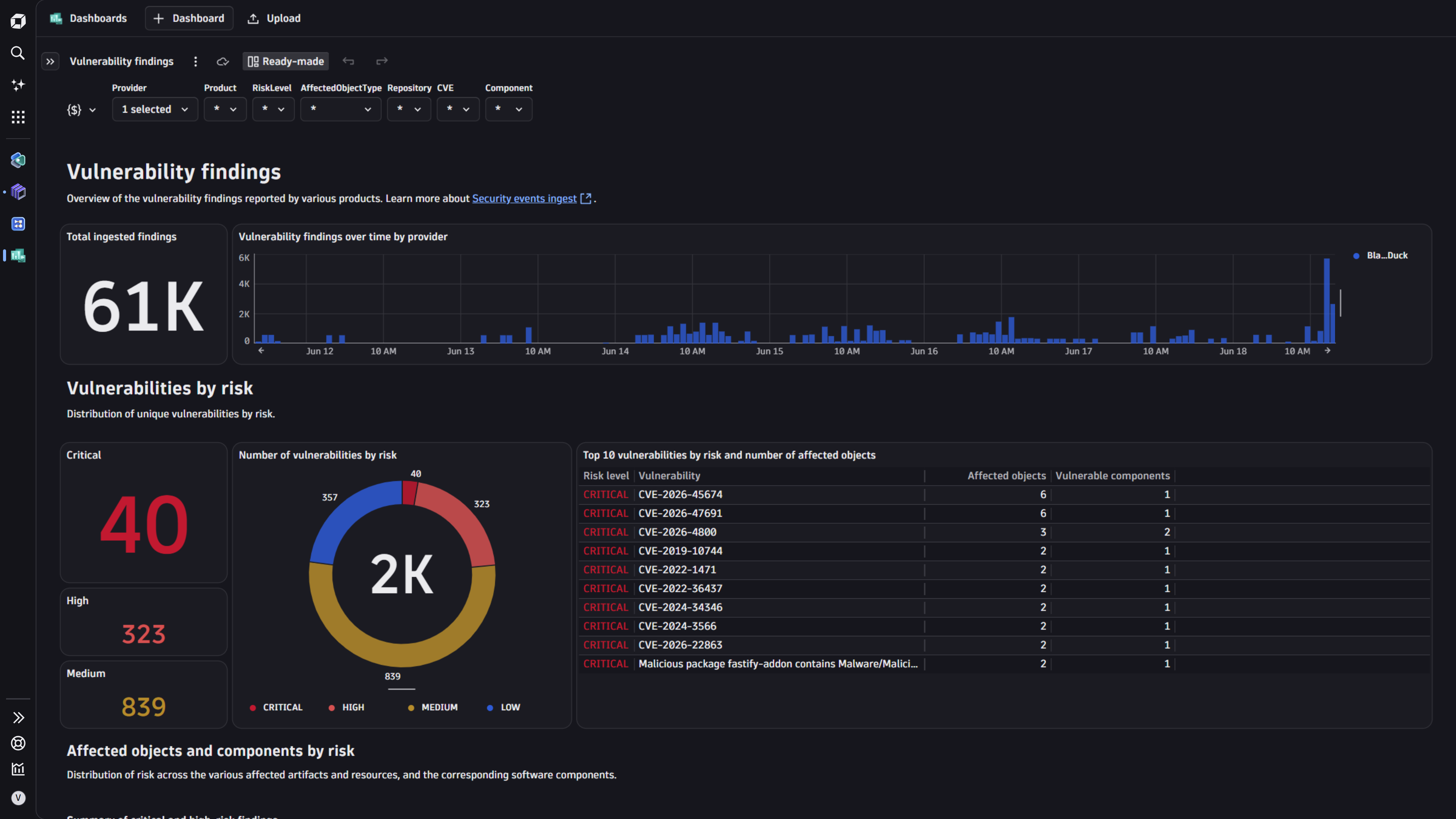Click the Upload button
Screen dimensions: 1456x819
274,18
